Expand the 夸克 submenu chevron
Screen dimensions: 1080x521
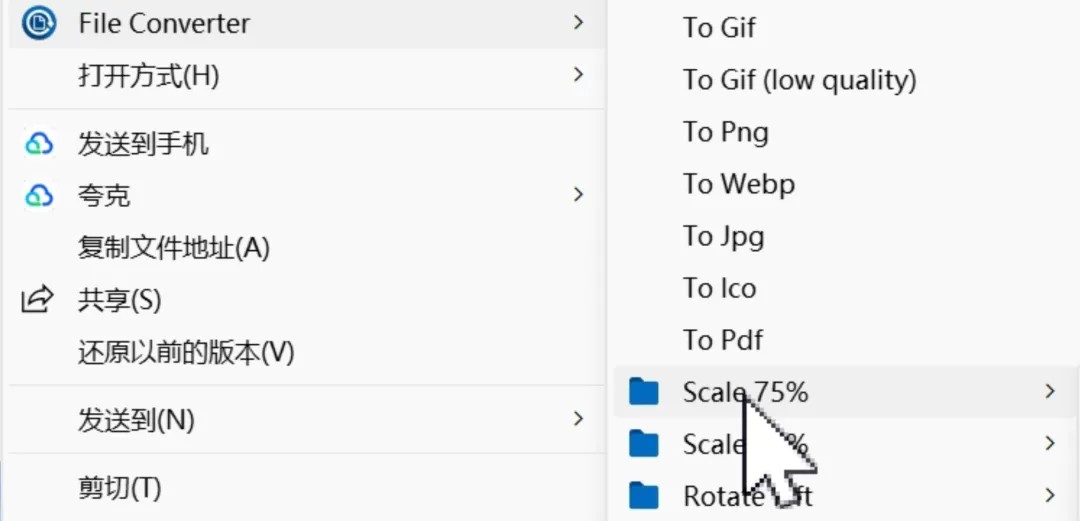tap(579, 195)
